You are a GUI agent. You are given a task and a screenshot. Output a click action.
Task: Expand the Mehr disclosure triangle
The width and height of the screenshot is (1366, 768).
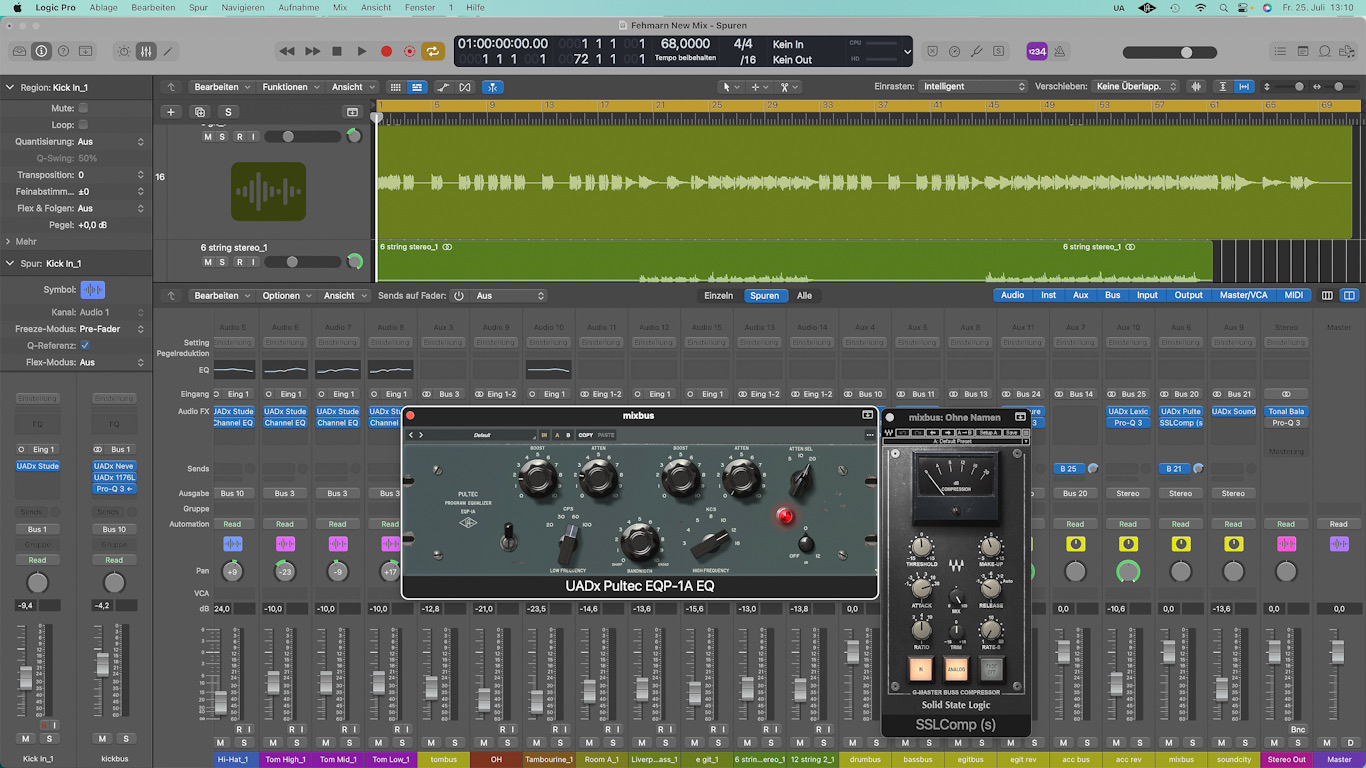tap(8, 241)
